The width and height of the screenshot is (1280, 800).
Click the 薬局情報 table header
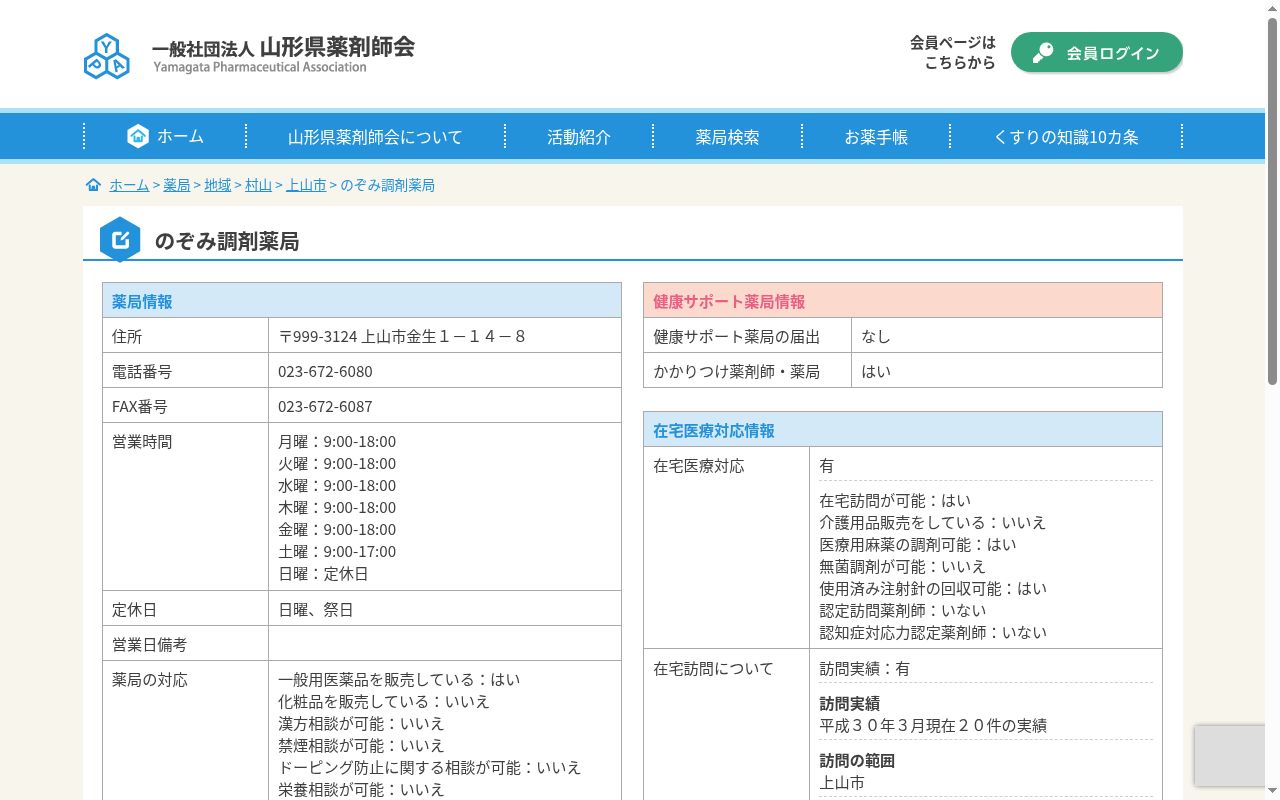[362, 301]
